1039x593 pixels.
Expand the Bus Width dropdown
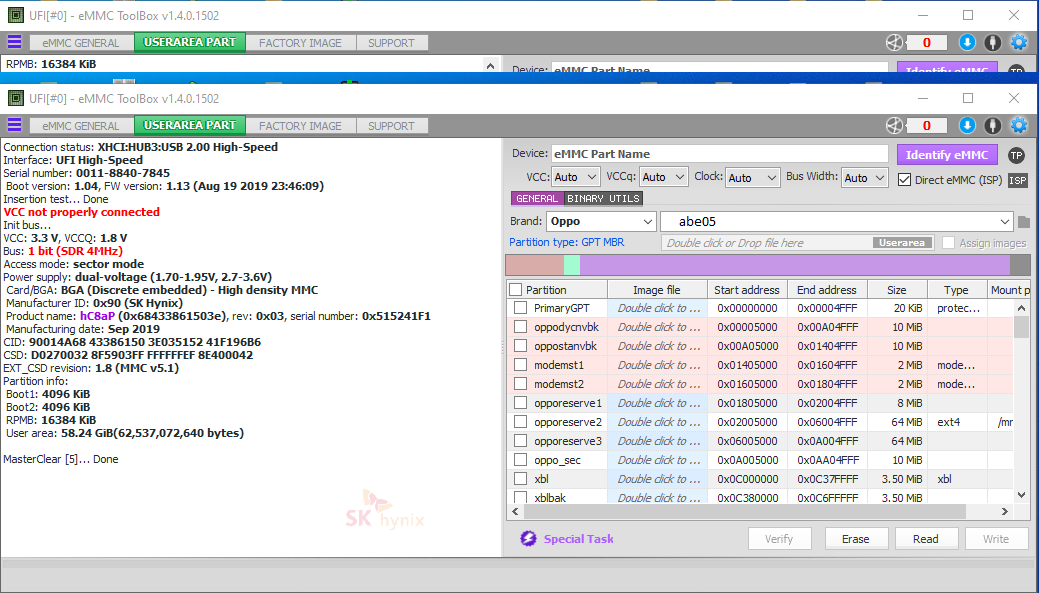click(x=864, y=177)
